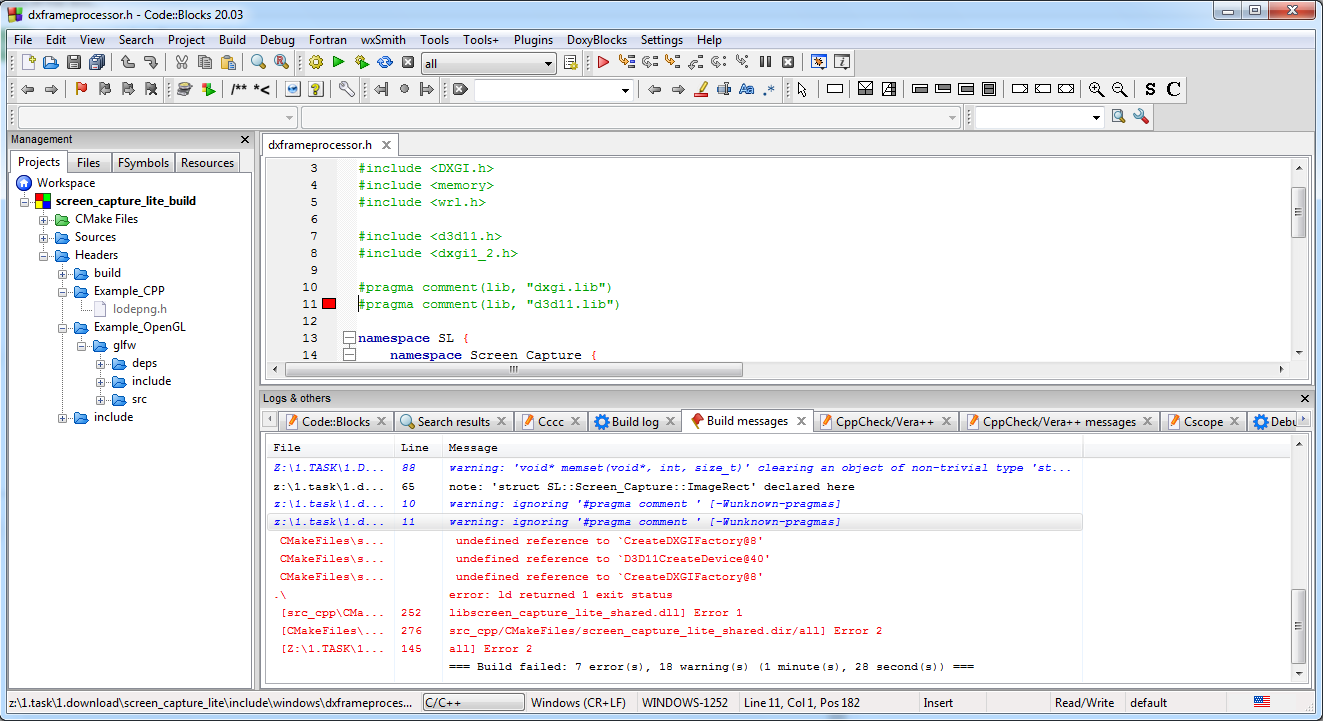Toggle highlight occurrences marker icon
Viewport: 1323px width, 721px height.
(701, 90)
